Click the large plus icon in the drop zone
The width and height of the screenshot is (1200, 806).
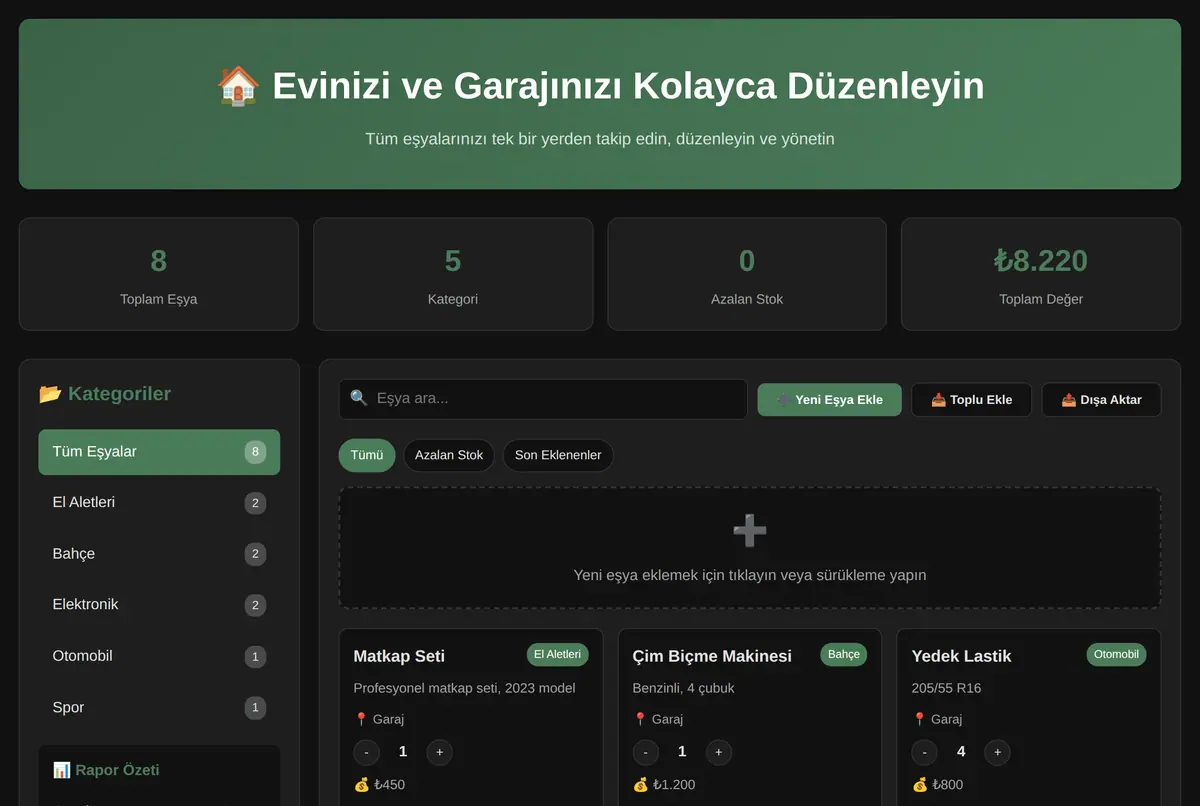click(750, 530)
